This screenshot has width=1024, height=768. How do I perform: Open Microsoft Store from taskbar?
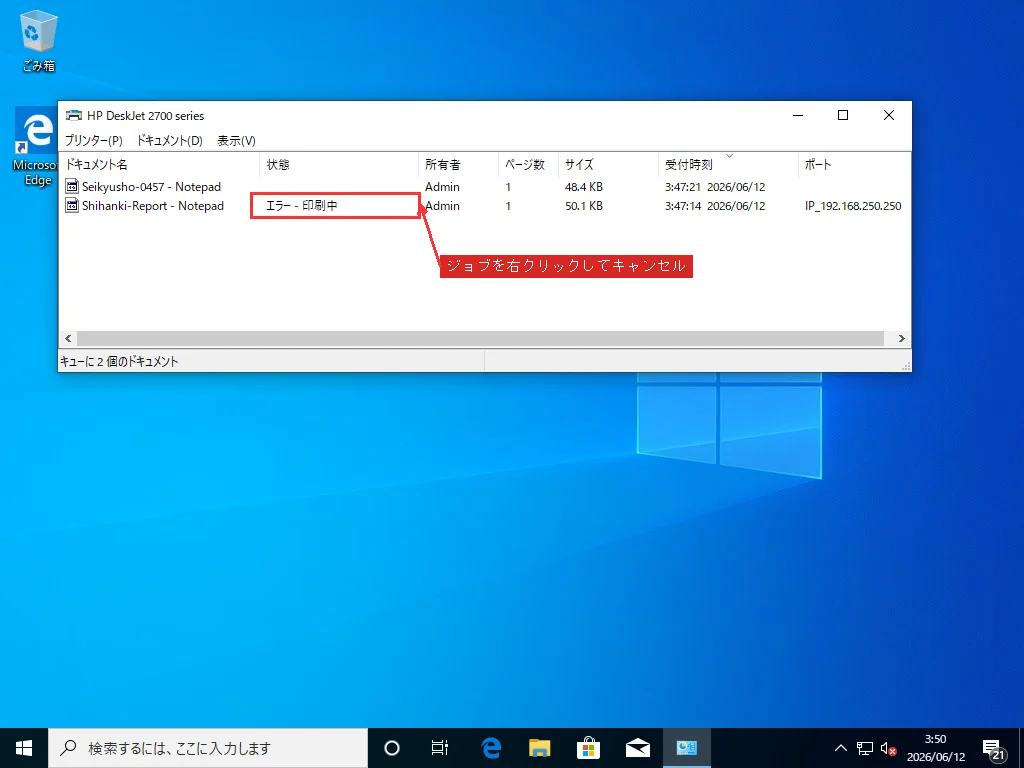click(x=588, y=748)
